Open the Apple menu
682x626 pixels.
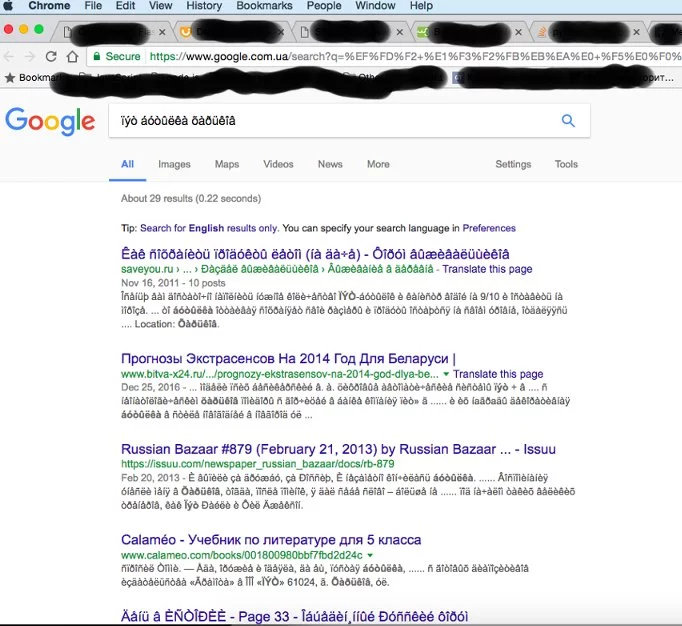pos(8,6)
